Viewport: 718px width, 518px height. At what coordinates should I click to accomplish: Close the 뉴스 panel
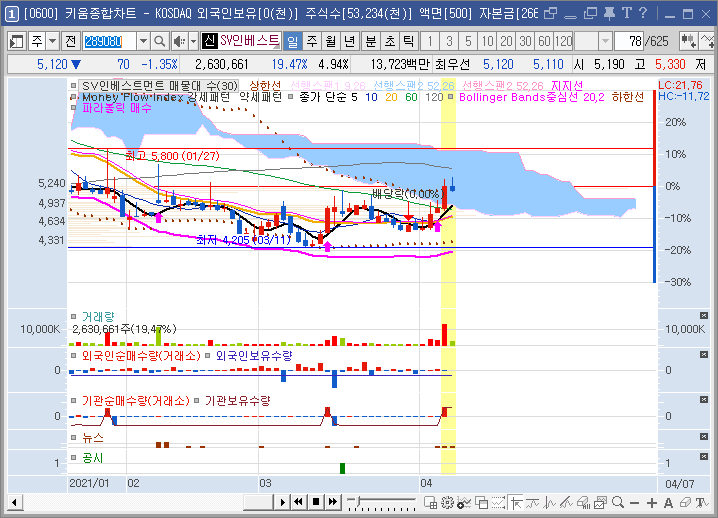click(x=704, y=437)
